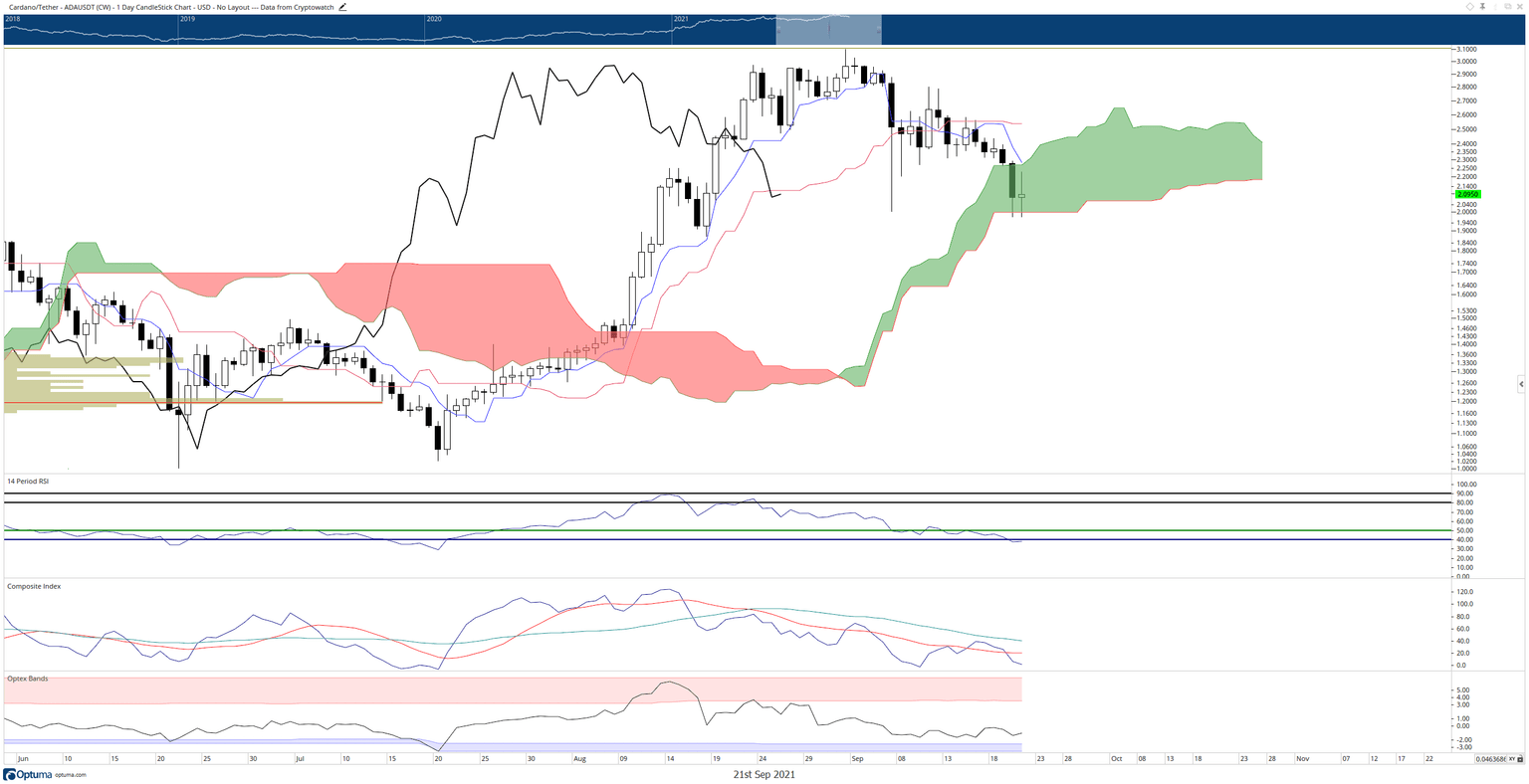Close the chart with the X icon
1529x784 pixels.
click(1520, 6)
